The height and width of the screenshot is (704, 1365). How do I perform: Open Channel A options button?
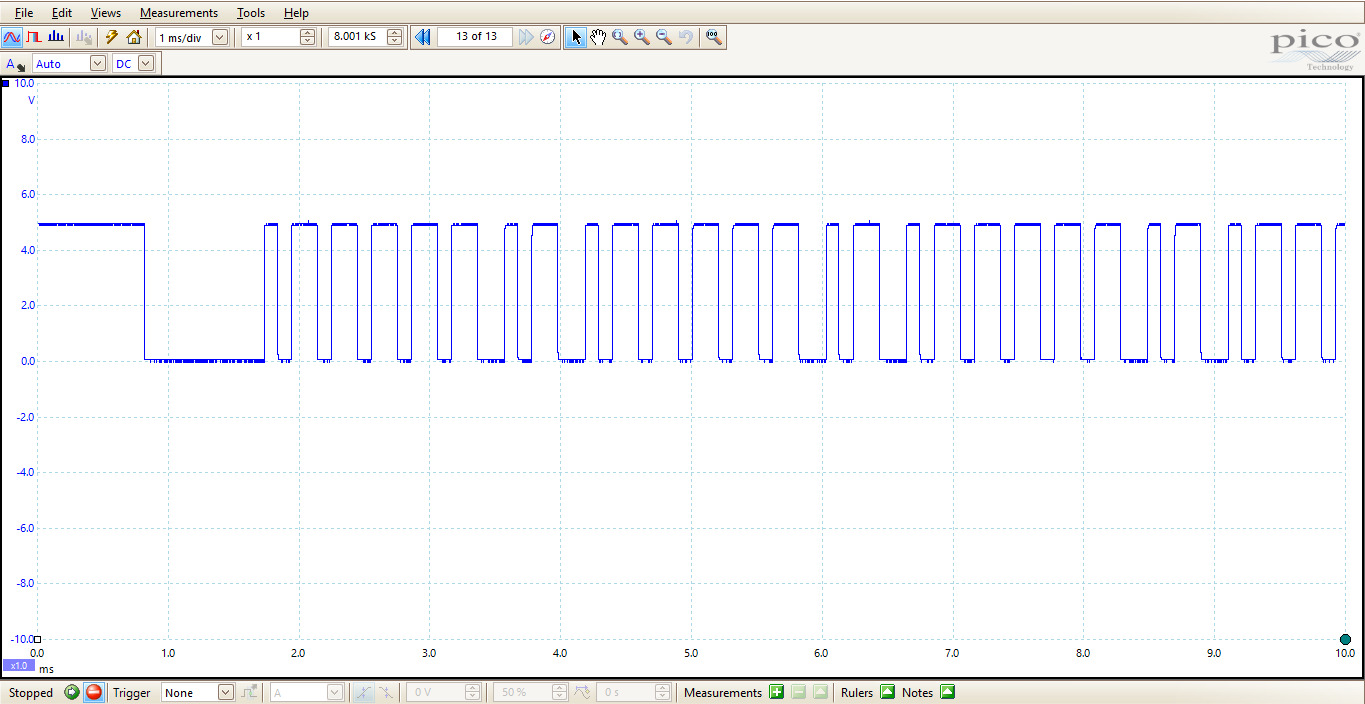pos(15,64)
